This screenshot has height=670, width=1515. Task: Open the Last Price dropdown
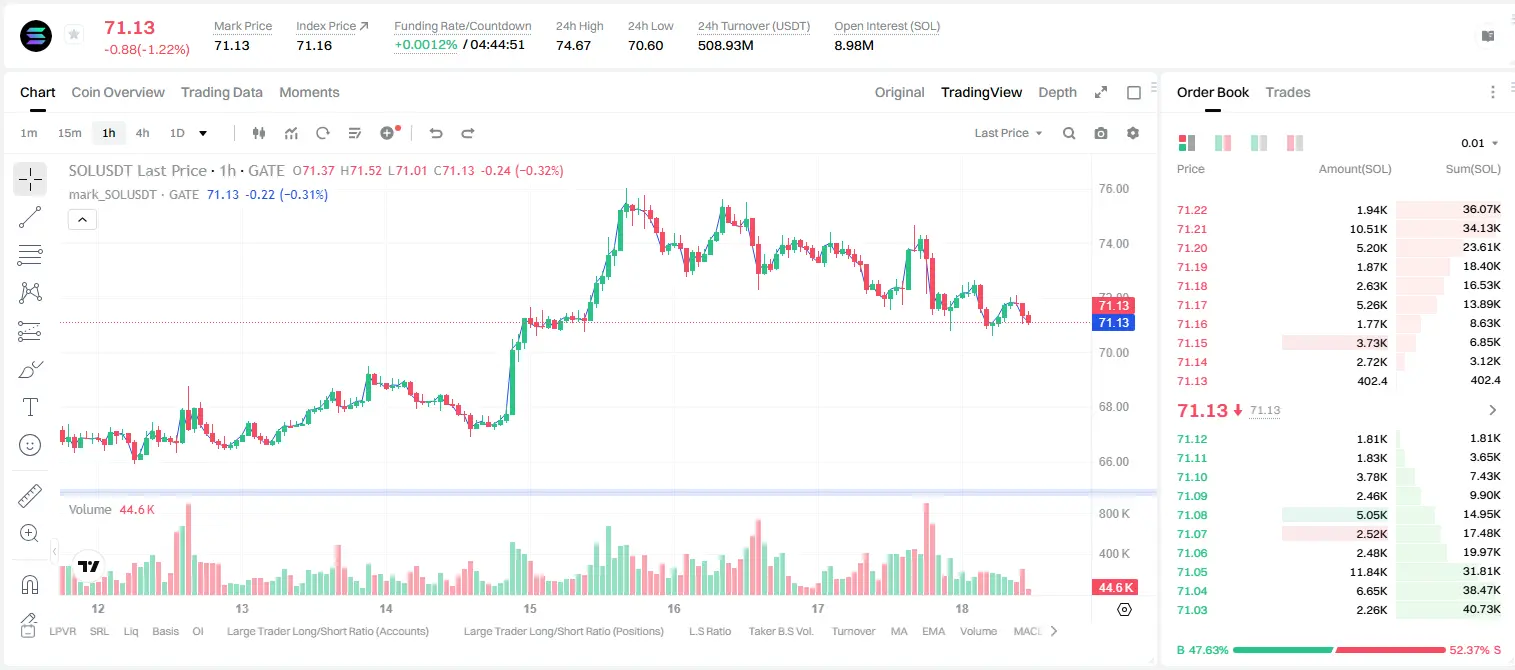click(x=1008, y=133)
